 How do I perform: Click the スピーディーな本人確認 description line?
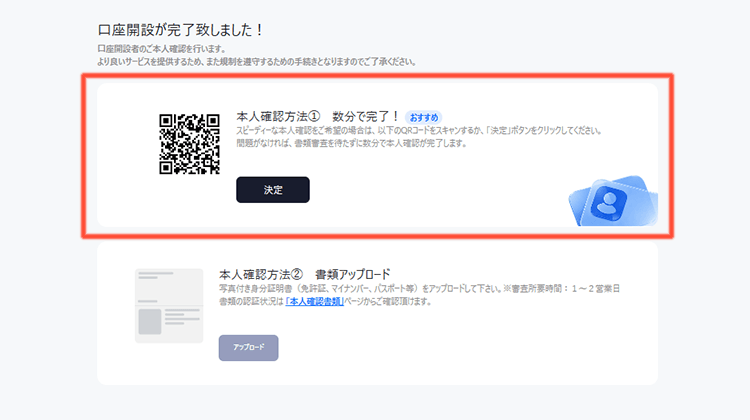tap(419, 131)
